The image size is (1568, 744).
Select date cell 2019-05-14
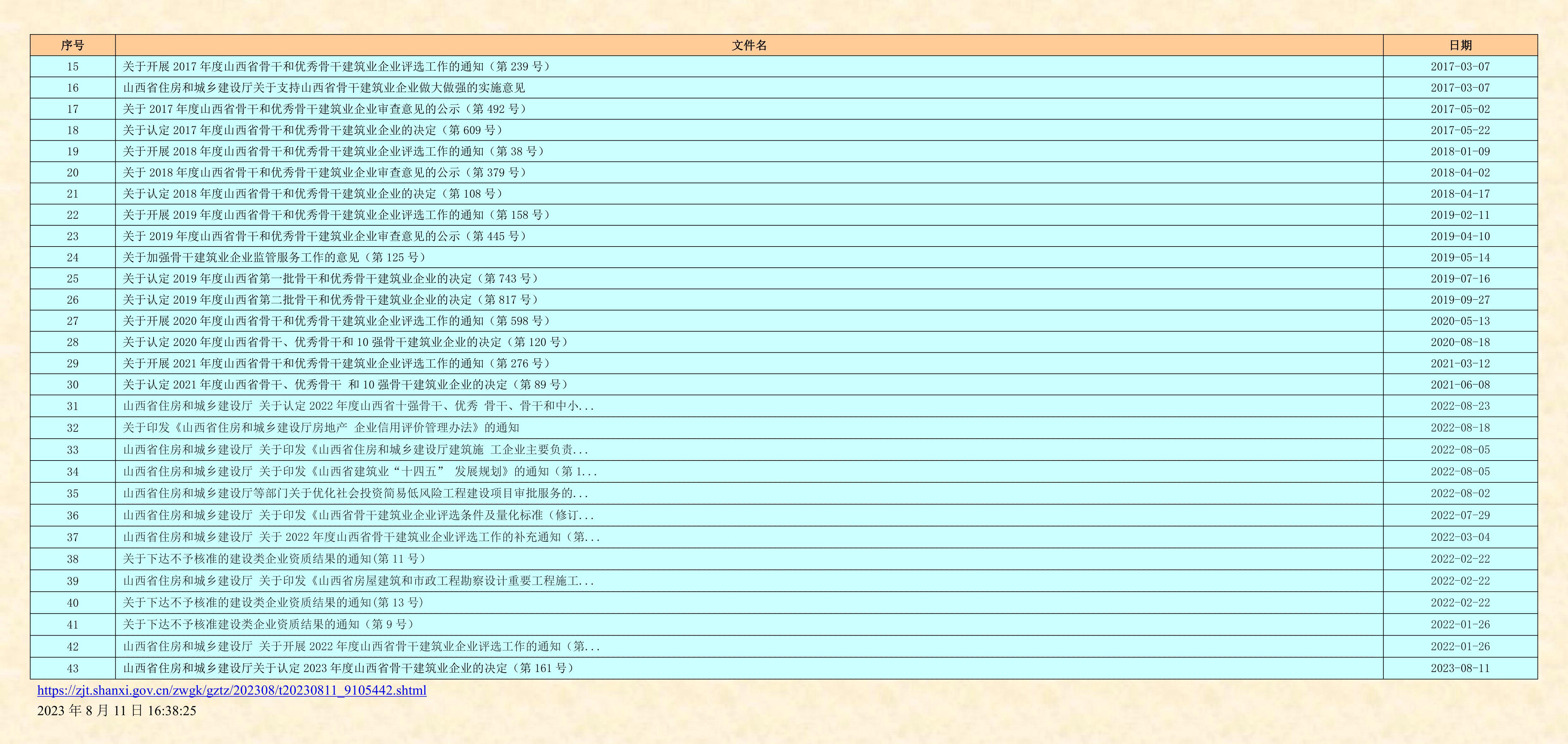(x=1460, y=258)
